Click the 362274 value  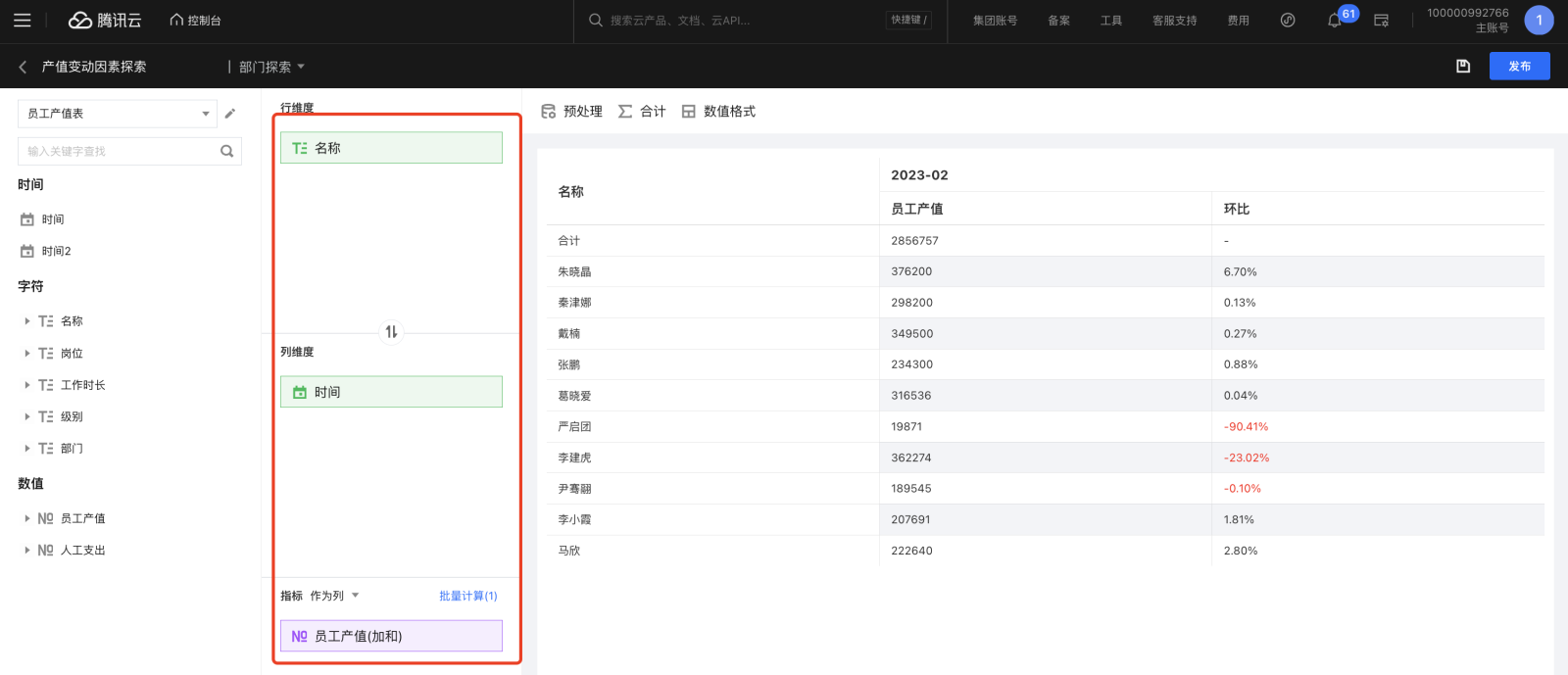911,458
